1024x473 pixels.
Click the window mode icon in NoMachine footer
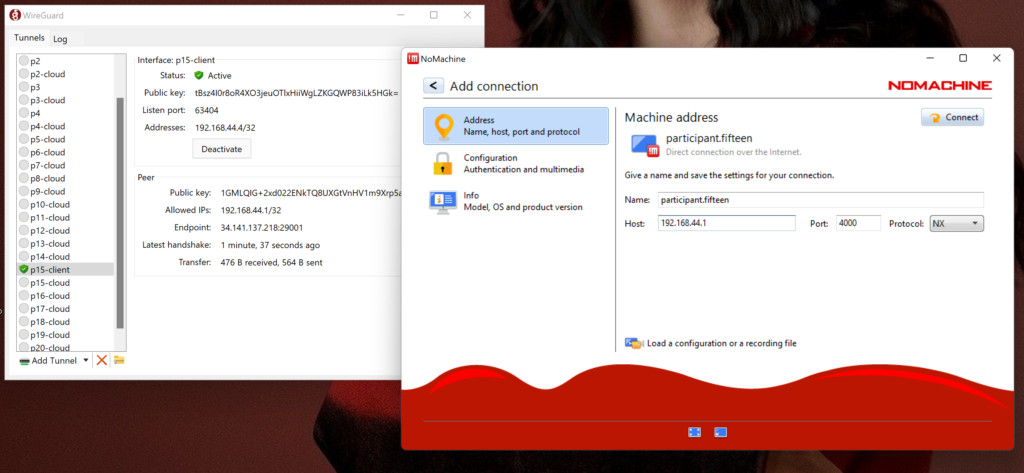pos(720,432)
